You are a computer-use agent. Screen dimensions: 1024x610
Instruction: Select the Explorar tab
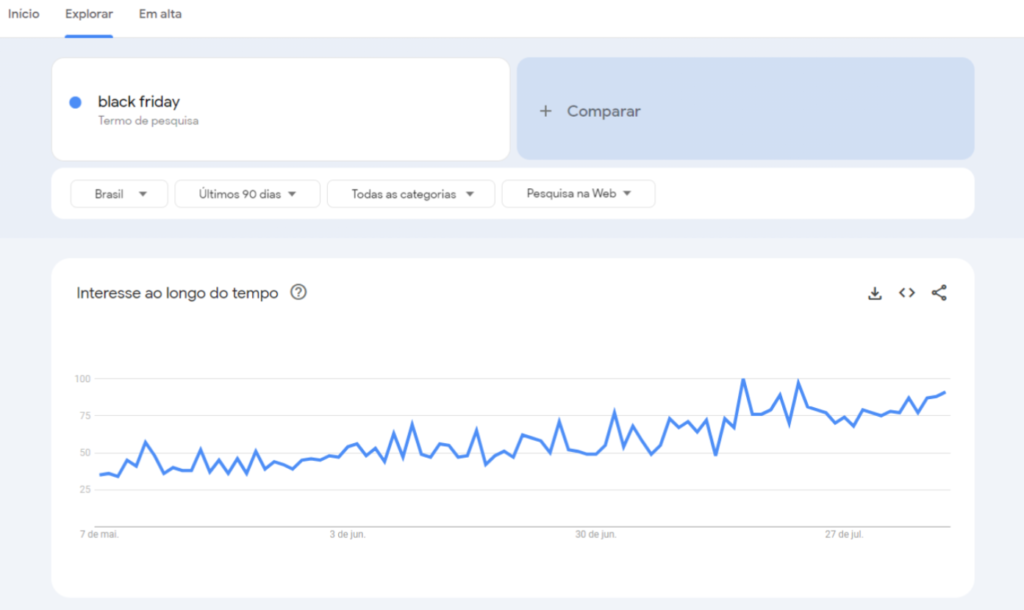click(89, 15)
